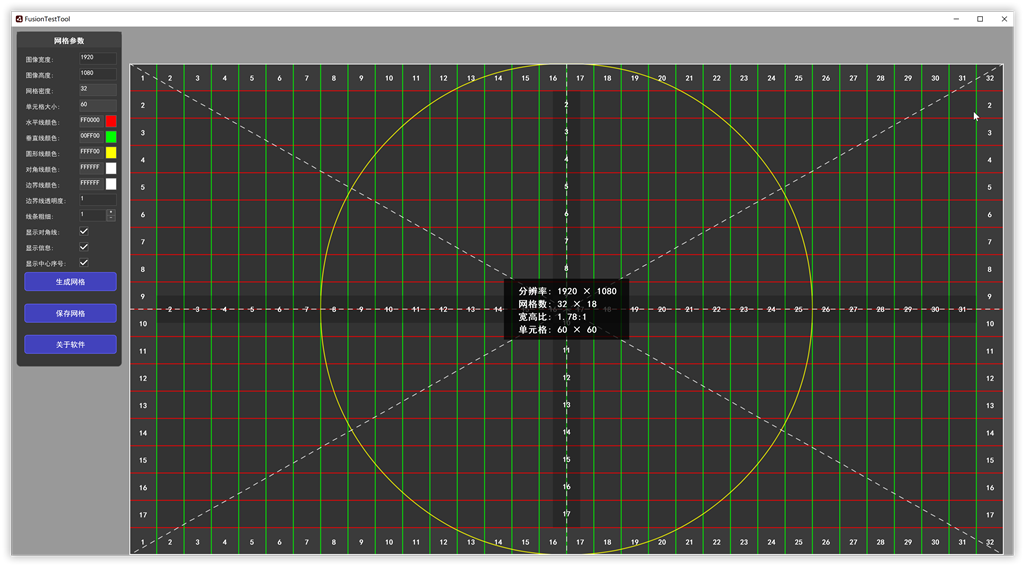This screenshot has width=1024, height=566.
Task: Click the FusionTestTool app icon in title bar
Action: pos(19,19)
